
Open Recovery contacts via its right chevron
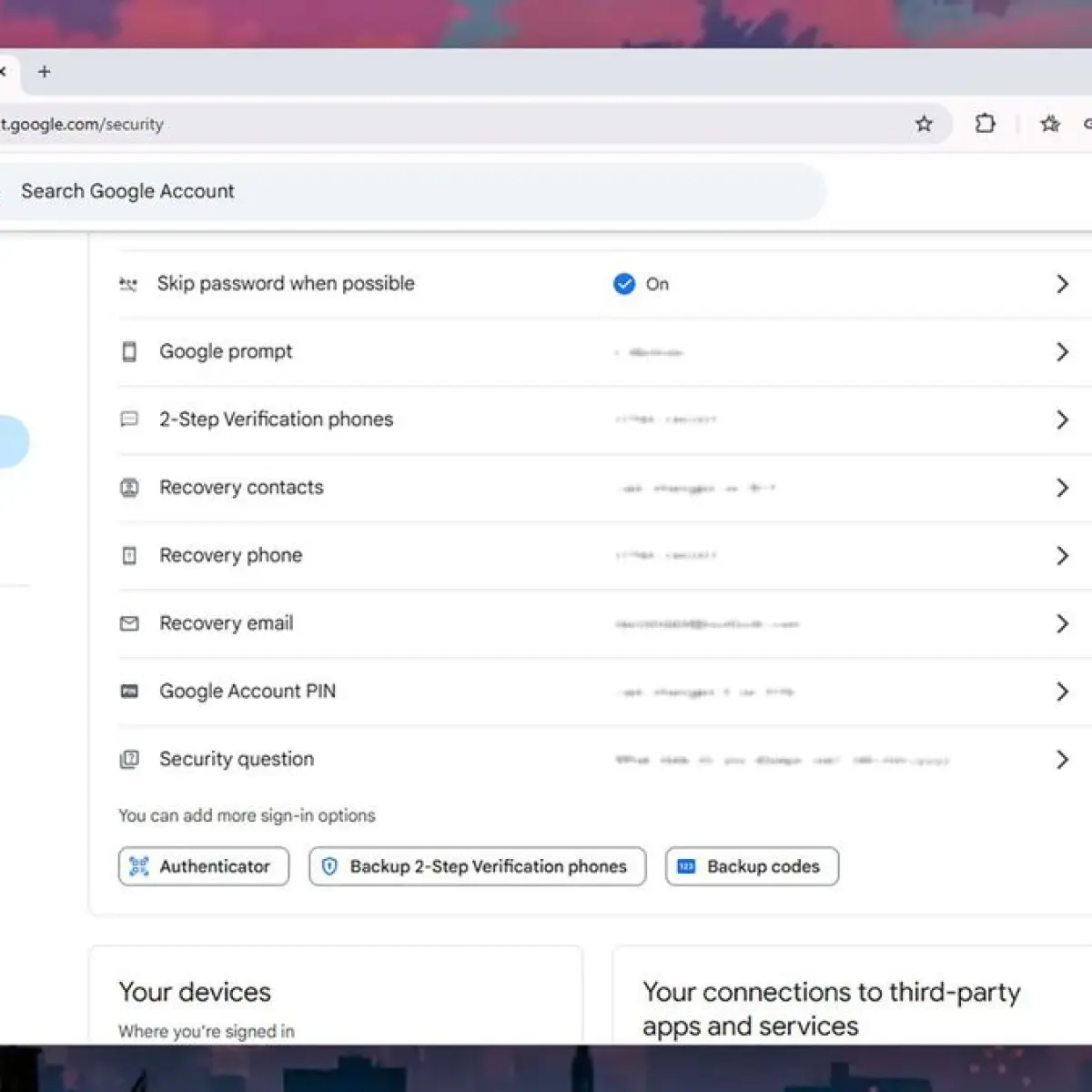1062,488
